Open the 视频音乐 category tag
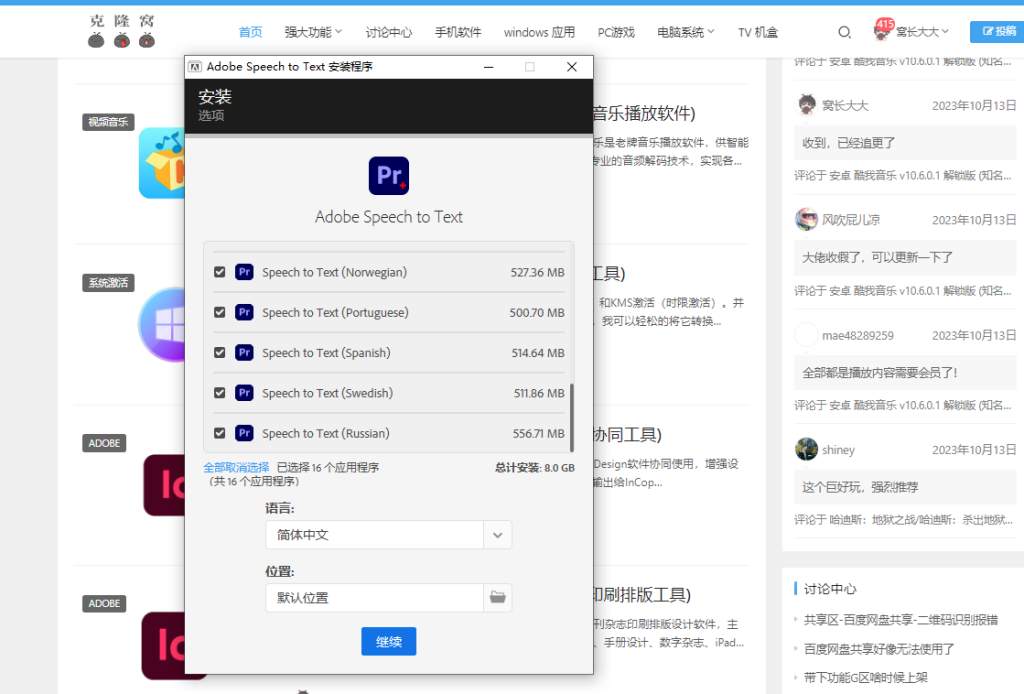 point(108,122)
